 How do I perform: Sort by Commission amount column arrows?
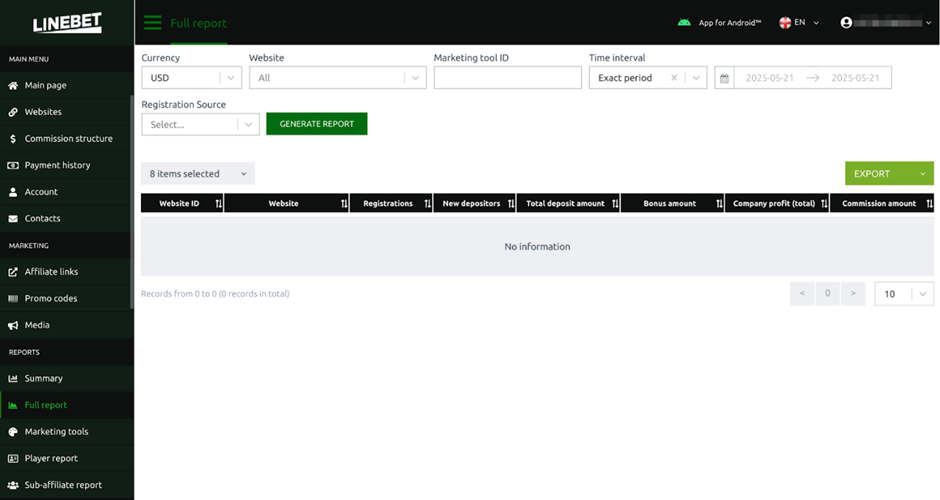tap(929, 204)
